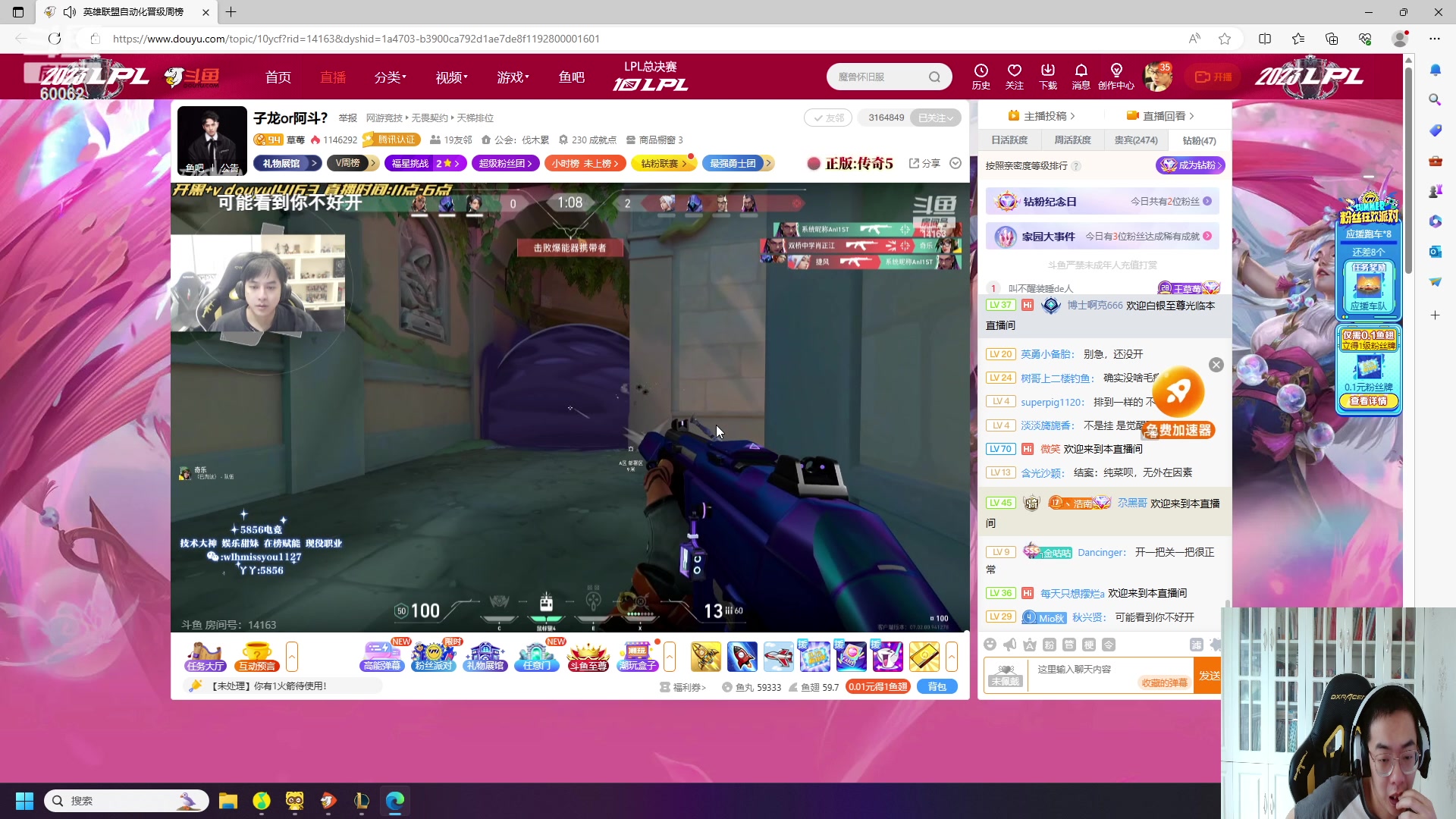Send the airplane gift

779,657
